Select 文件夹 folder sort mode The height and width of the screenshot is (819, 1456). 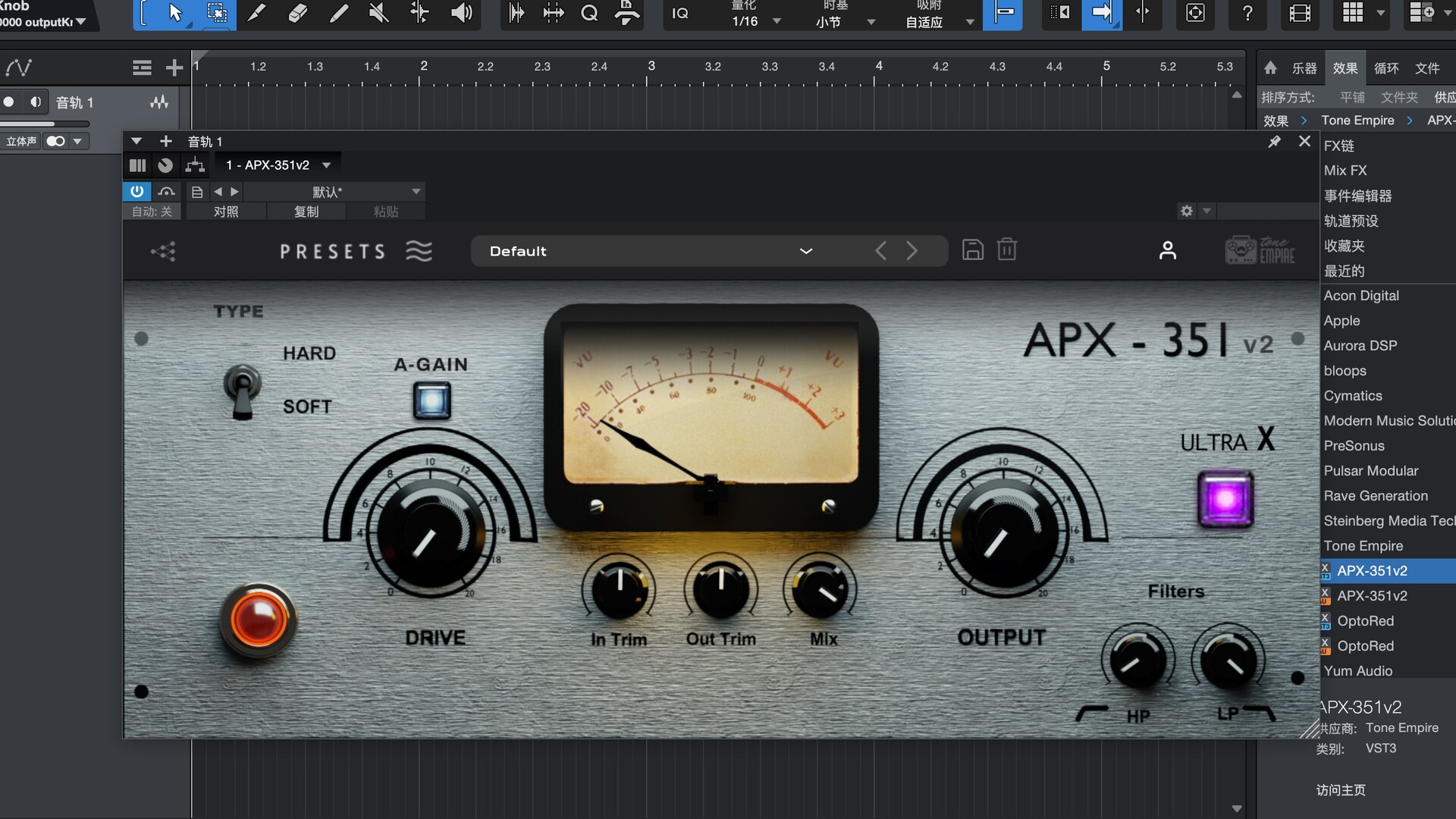point(1399,97)
